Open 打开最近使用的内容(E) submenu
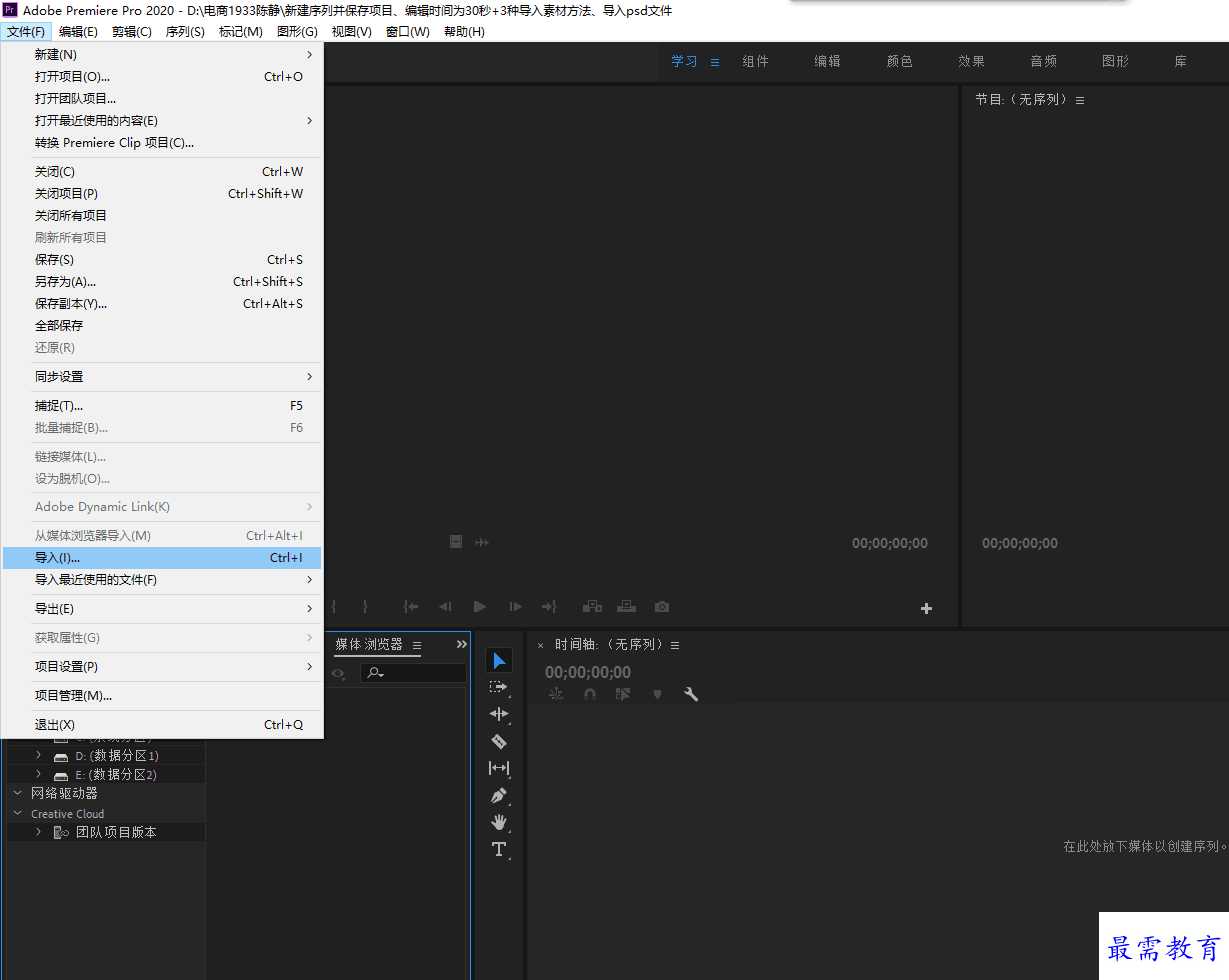Screen dimensions: 1229x980 click(163, 121)
